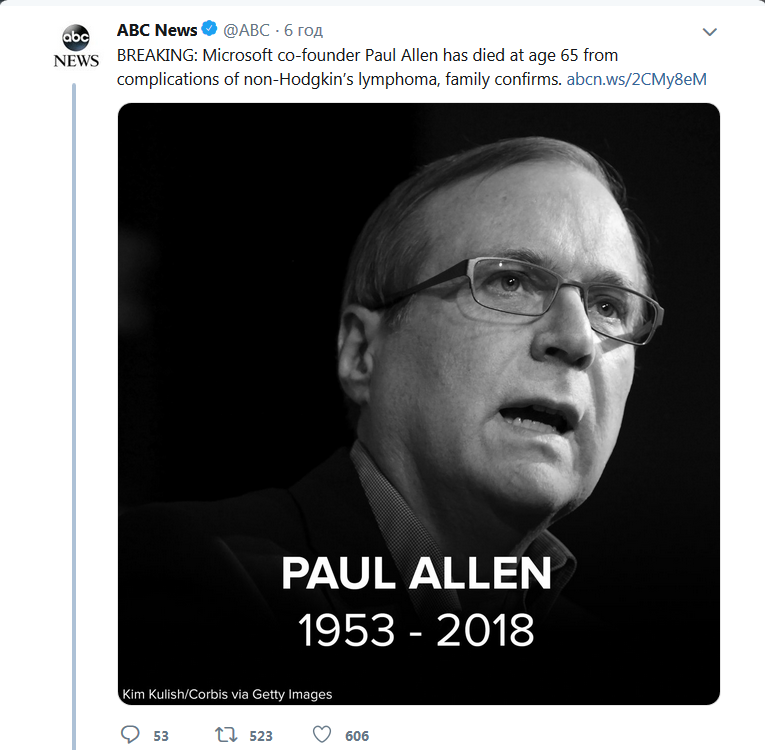Click the tweet timestamp "6 год"
765x750 pixels.
304,30
